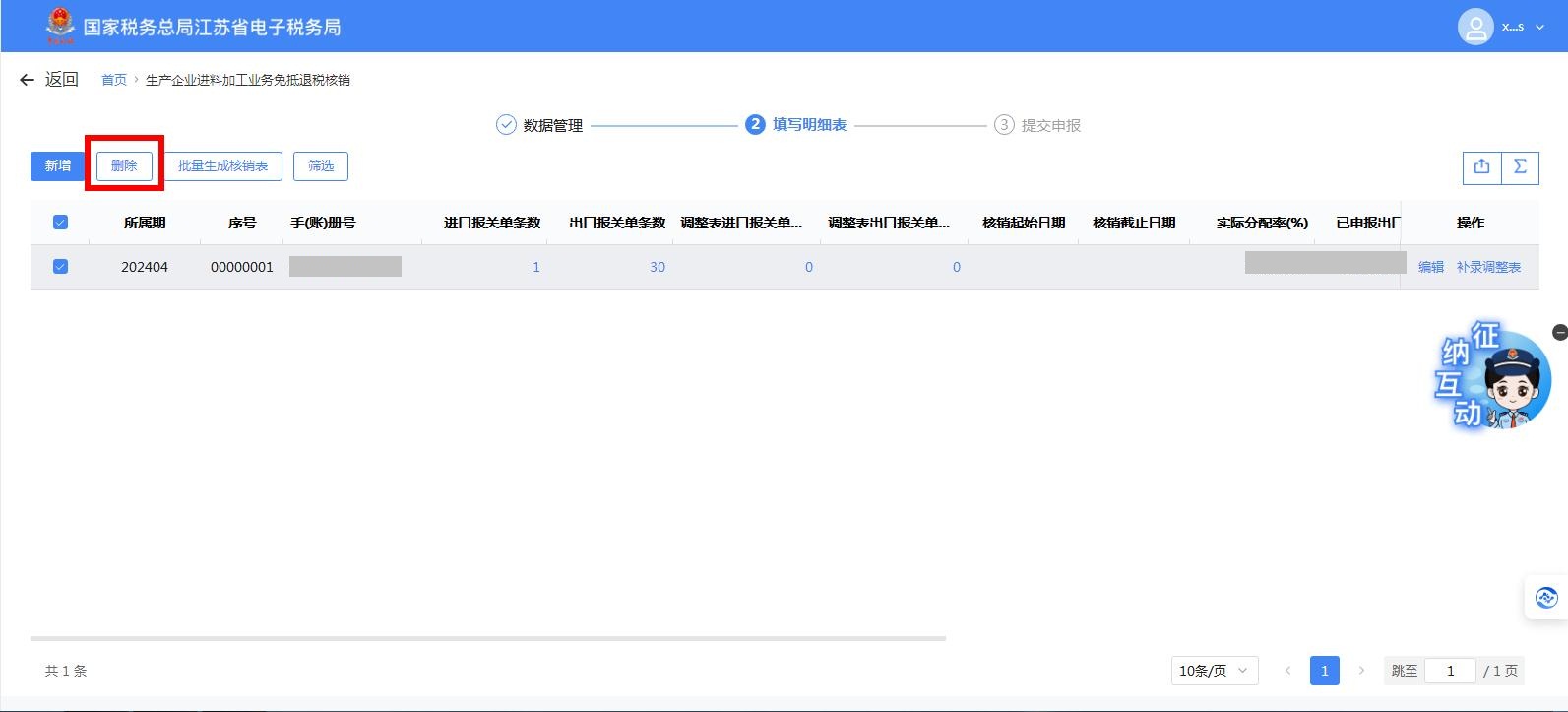Click the user avatar icon

pos(1474,27)
